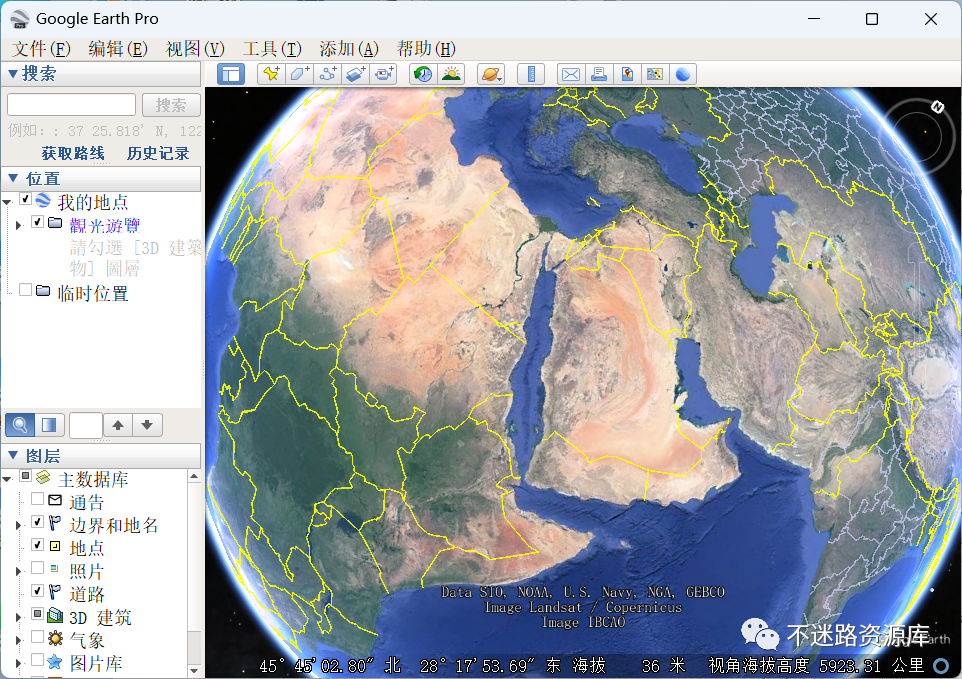The image size is (962, 679).
Task: Open the 文件(F) menu
Action: click(42, 48)
